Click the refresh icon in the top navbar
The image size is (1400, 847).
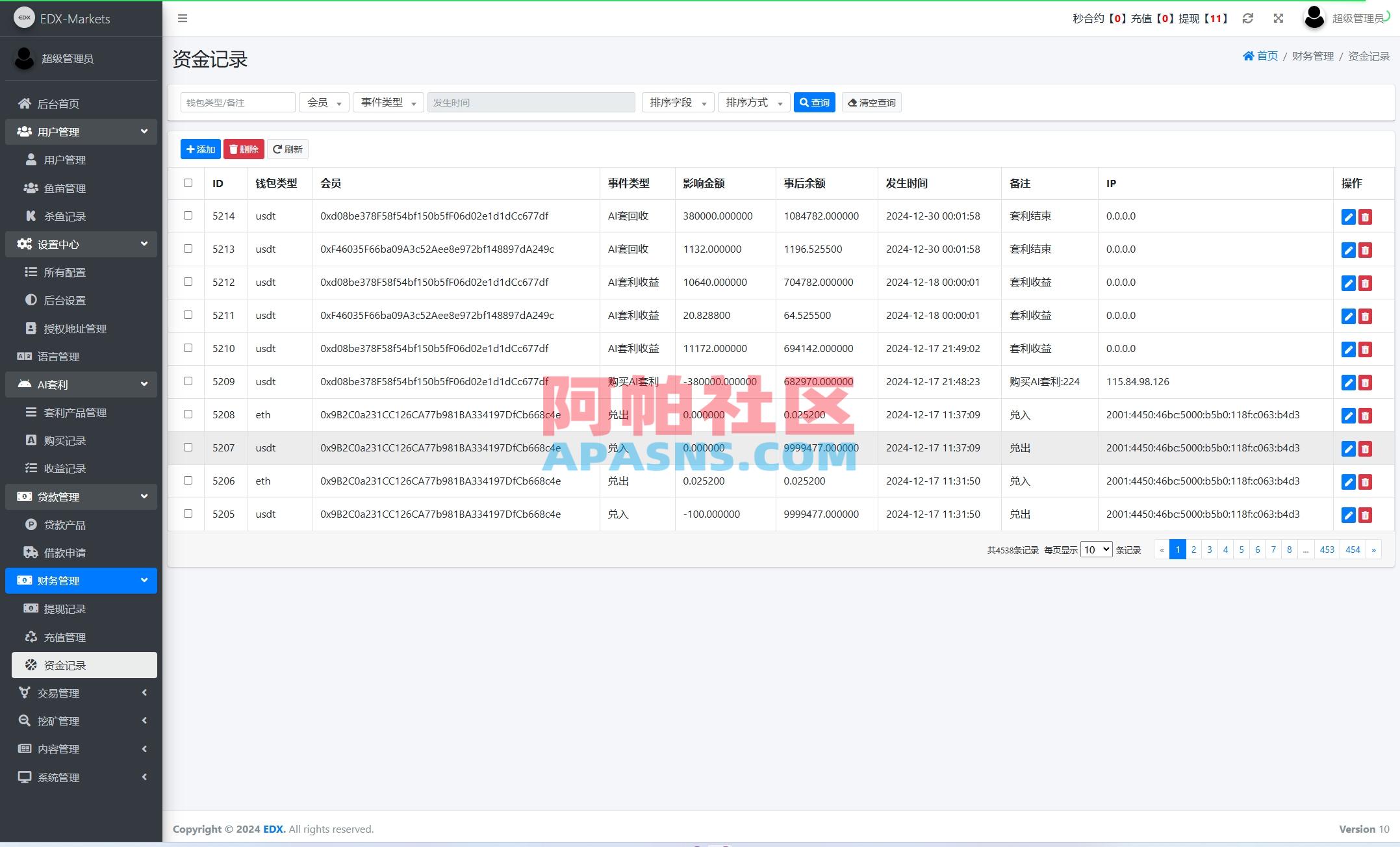point(1247,18)
